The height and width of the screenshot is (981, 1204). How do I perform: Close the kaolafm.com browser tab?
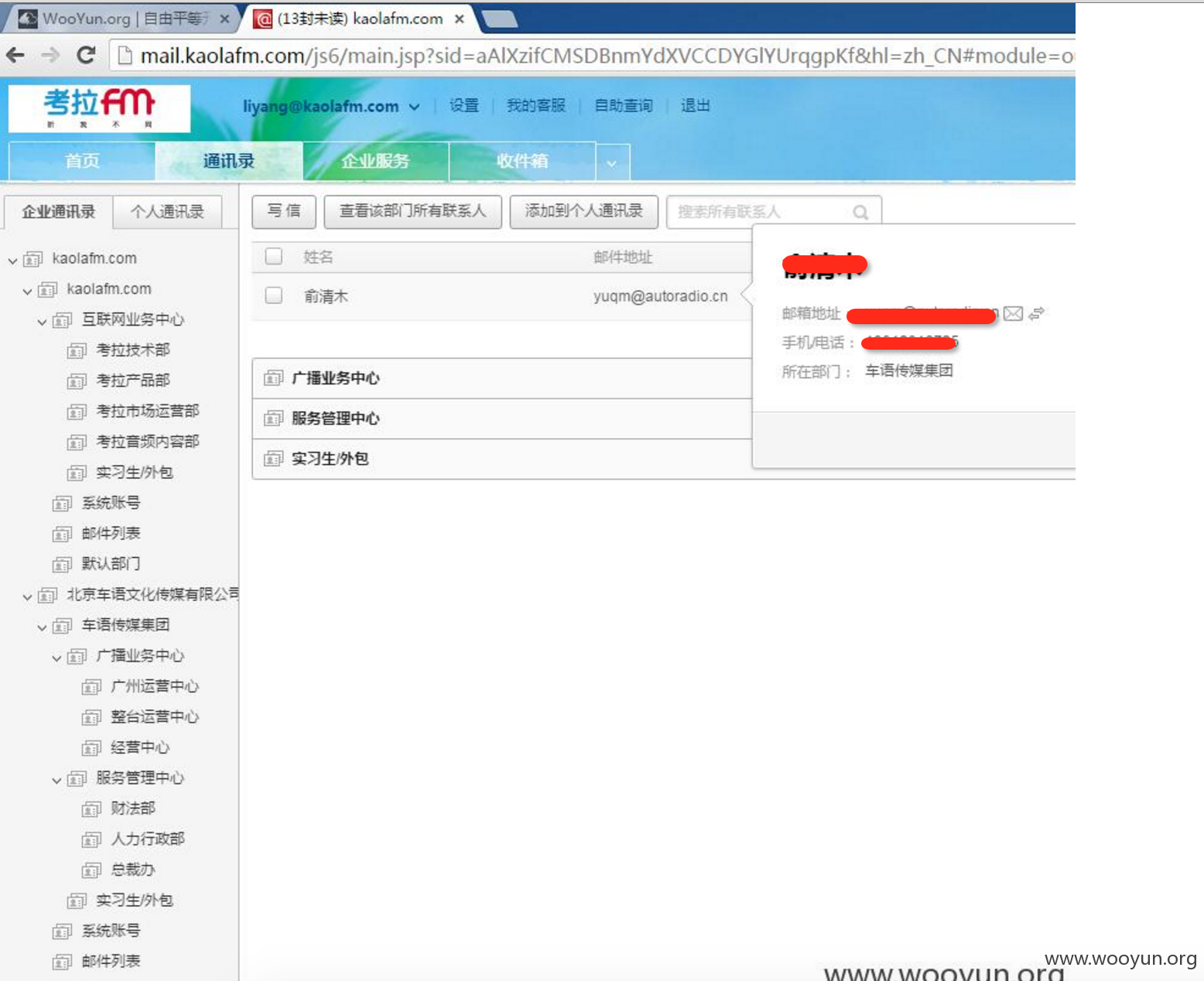click(459, 19)
